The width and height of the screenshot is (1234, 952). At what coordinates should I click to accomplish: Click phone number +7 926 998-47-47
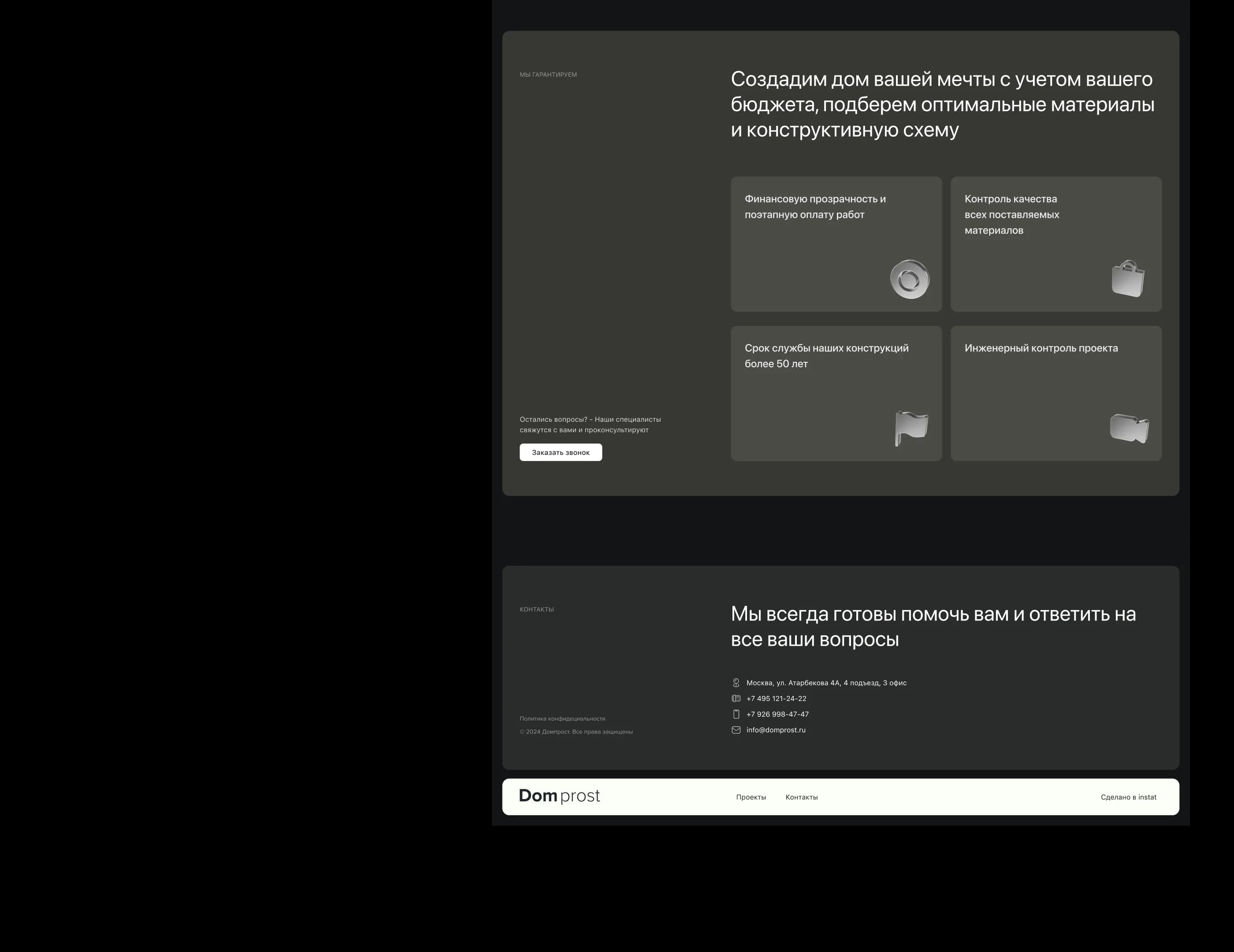[x=777, y=714]
